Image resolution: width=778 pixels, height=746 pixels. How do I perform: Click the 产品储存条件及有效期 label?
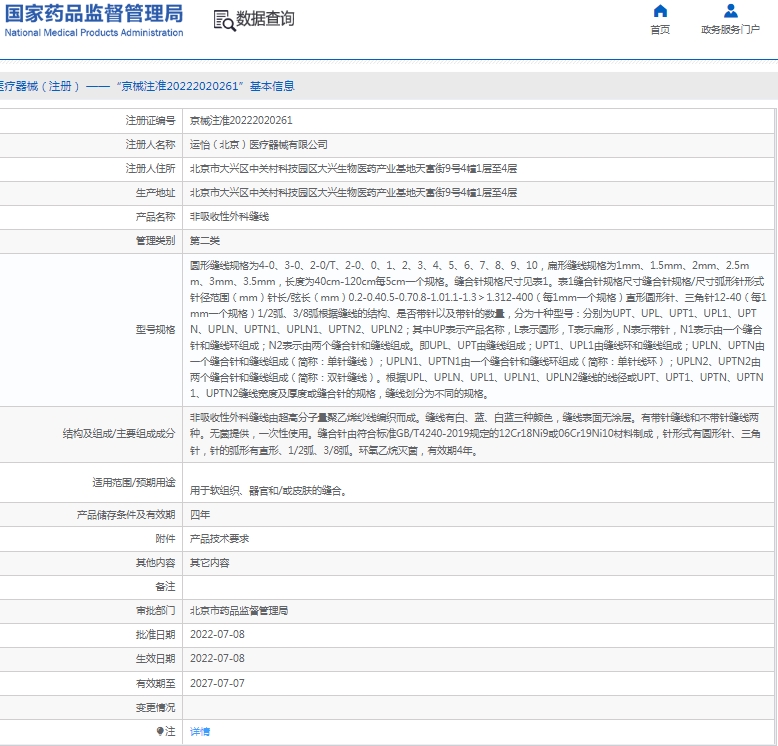click(126, 515)
